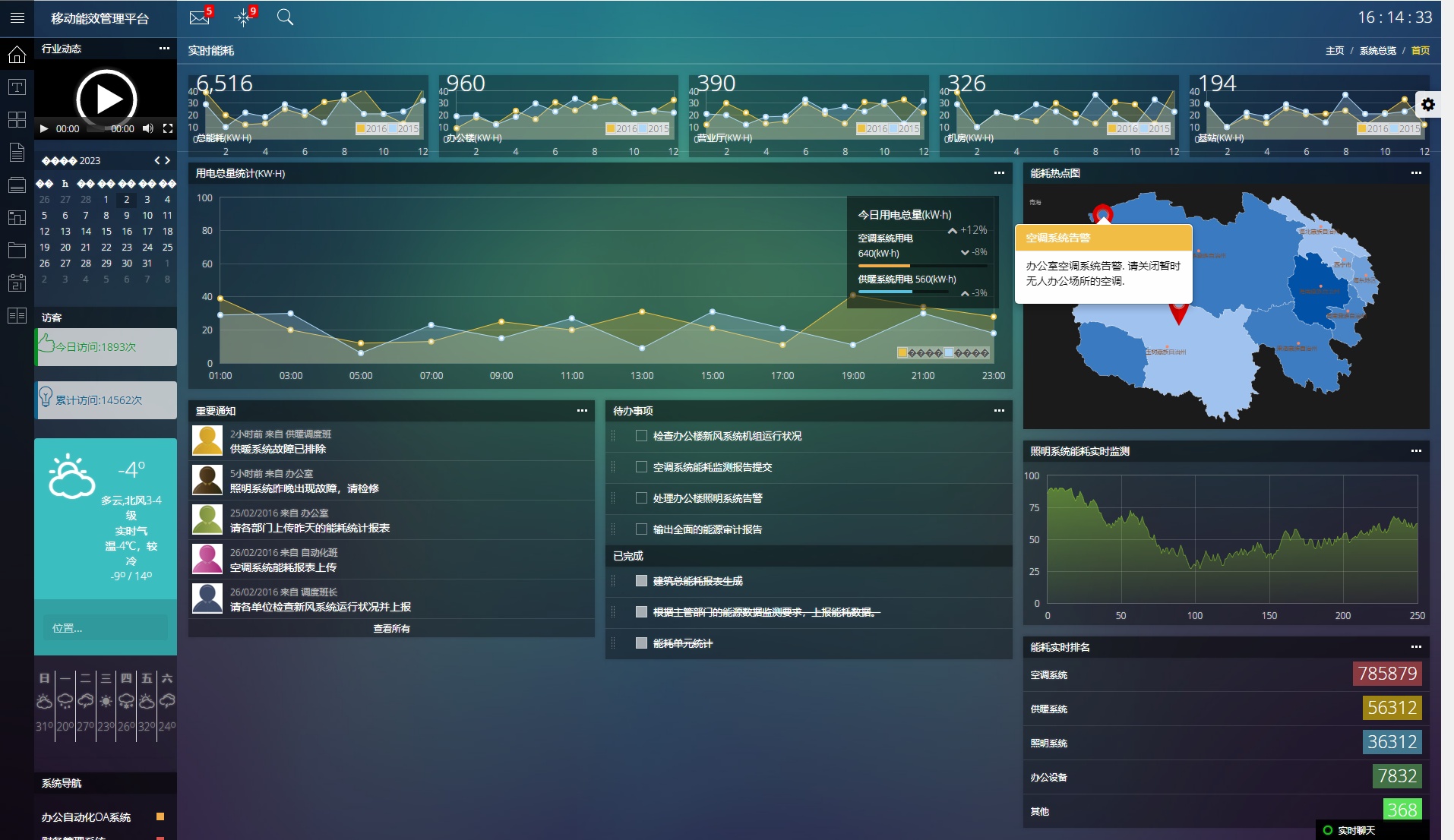
Task: Click the 位置... location input field
Action: 106,628
